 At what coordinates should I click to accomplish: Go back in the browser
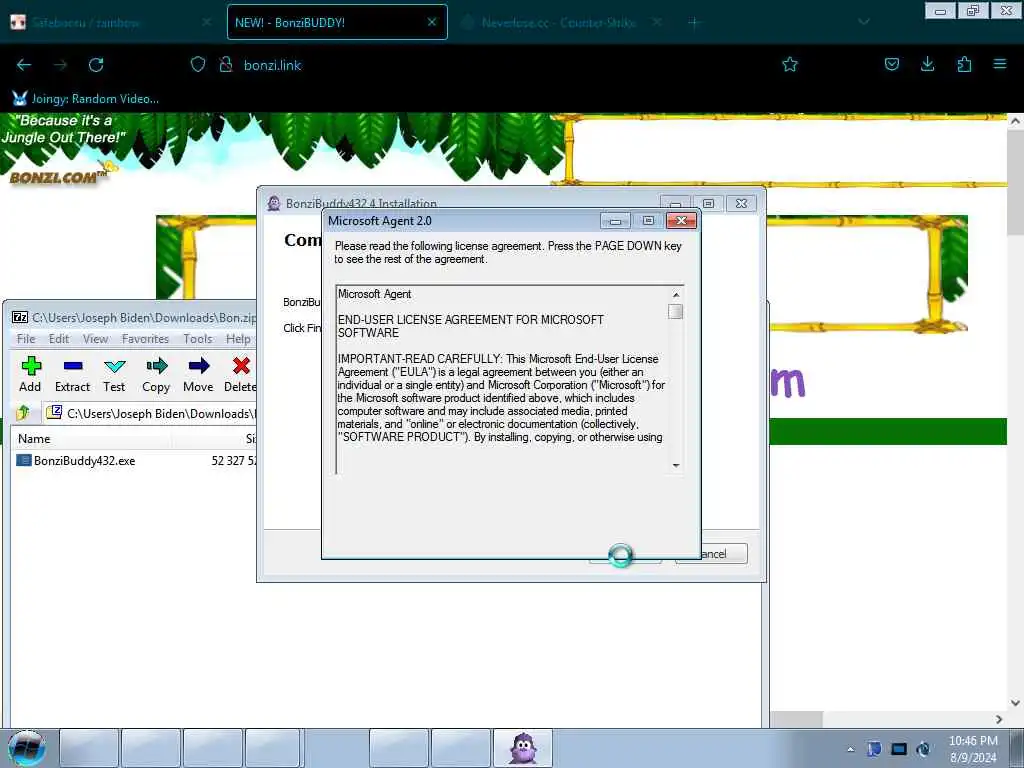[24, 65]
